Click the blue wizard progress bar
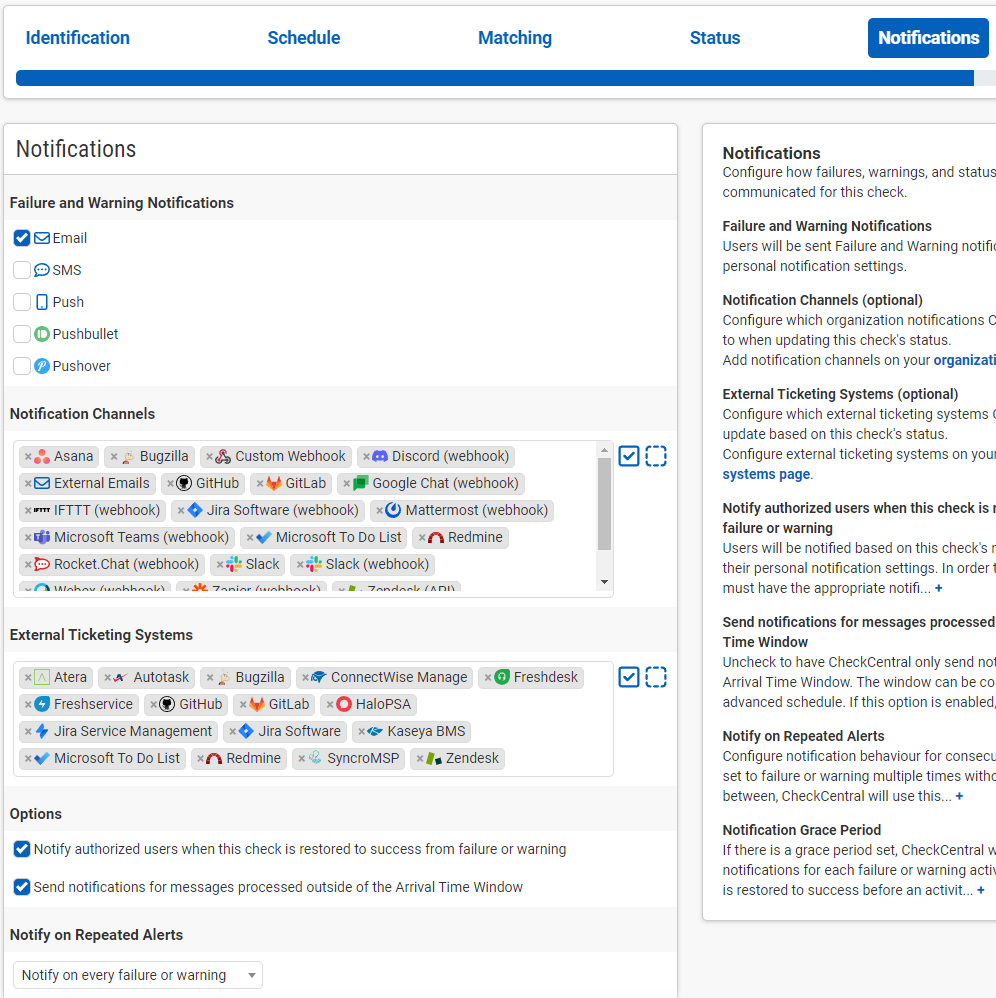 pos(494,78)
